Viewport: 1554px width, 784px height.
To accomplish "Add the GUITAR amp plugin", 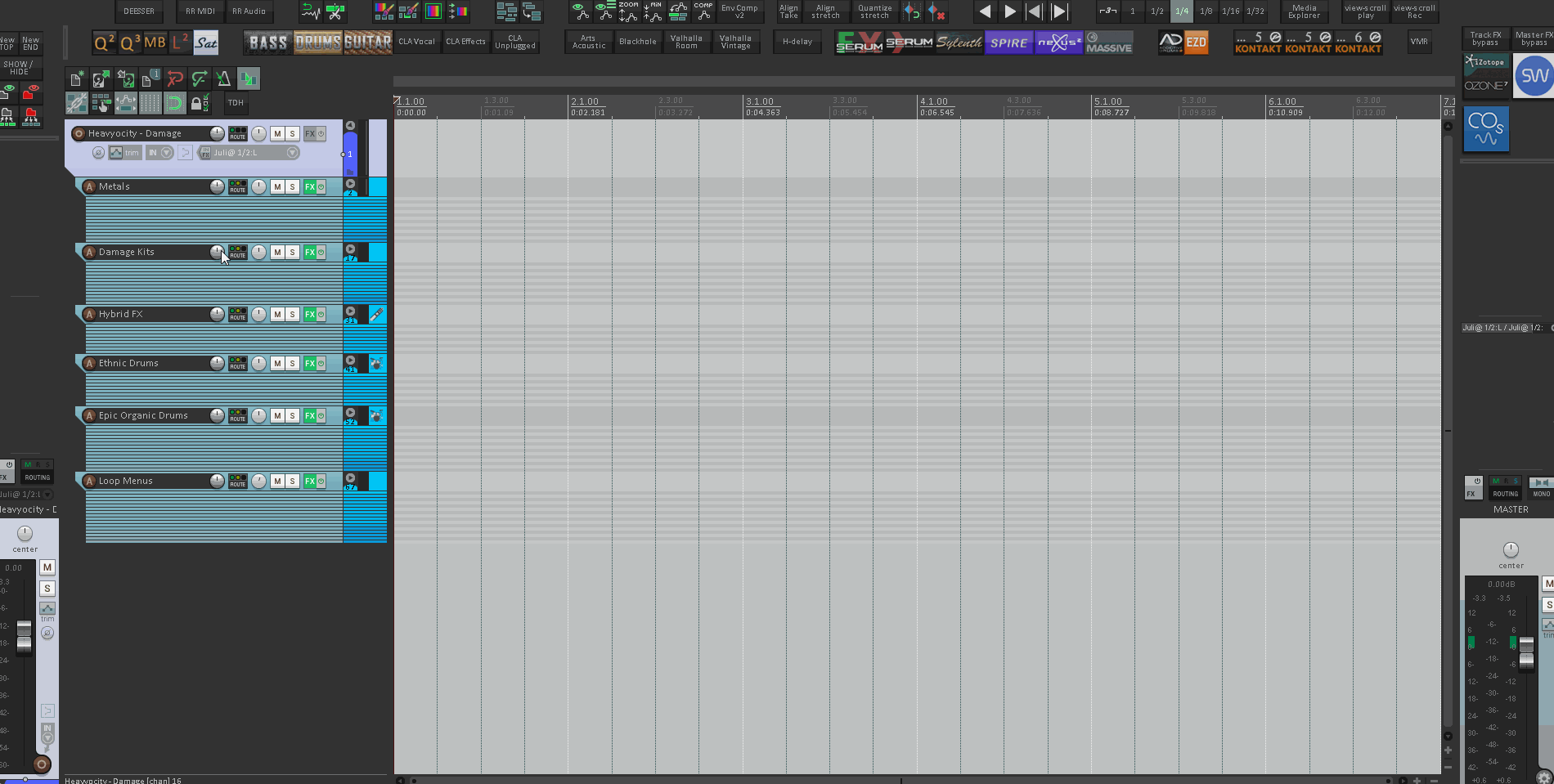I will point(368,43).
